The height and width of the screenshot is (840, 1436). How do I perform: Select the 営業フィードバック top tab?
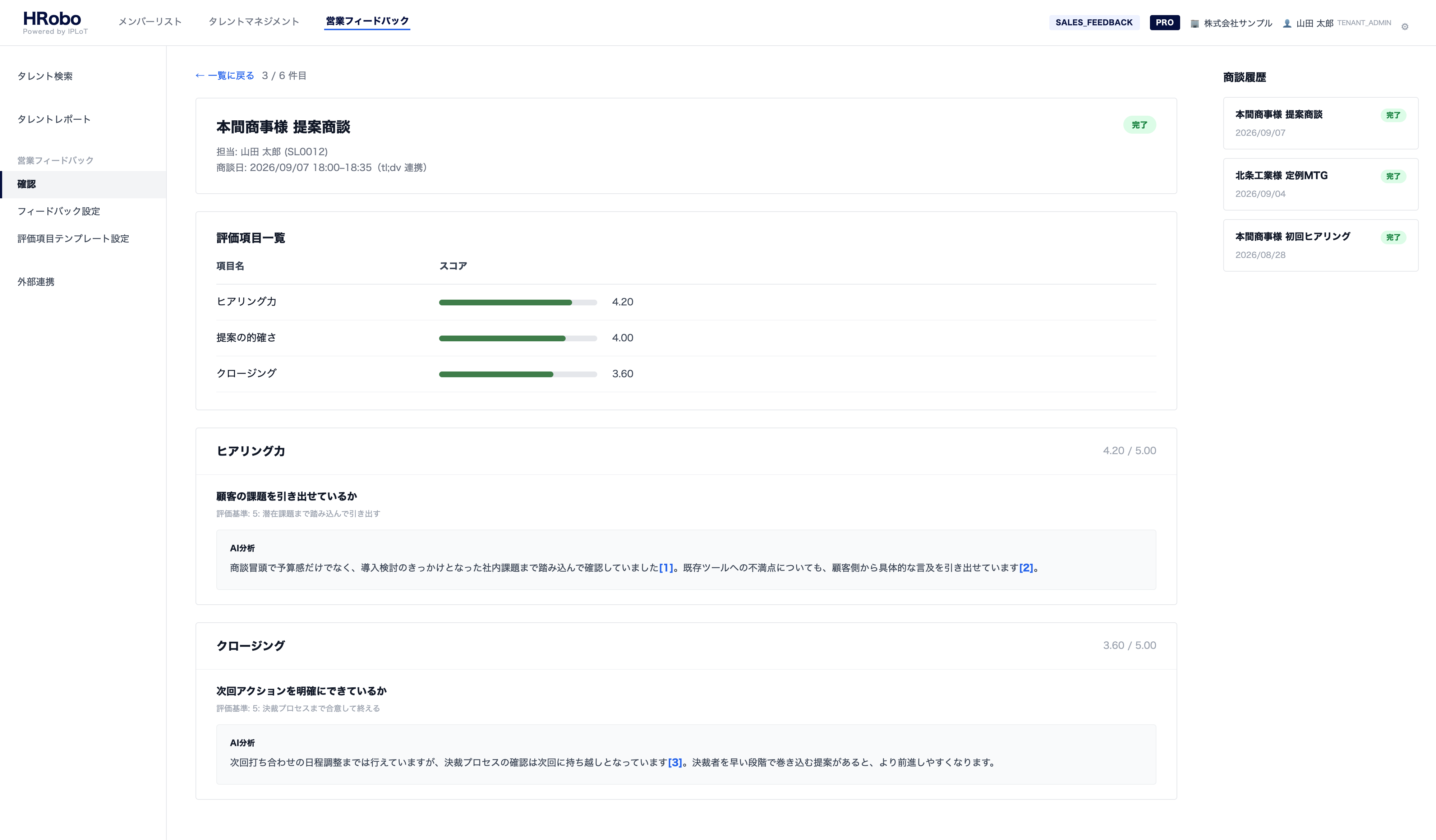[x=367, y=21]
